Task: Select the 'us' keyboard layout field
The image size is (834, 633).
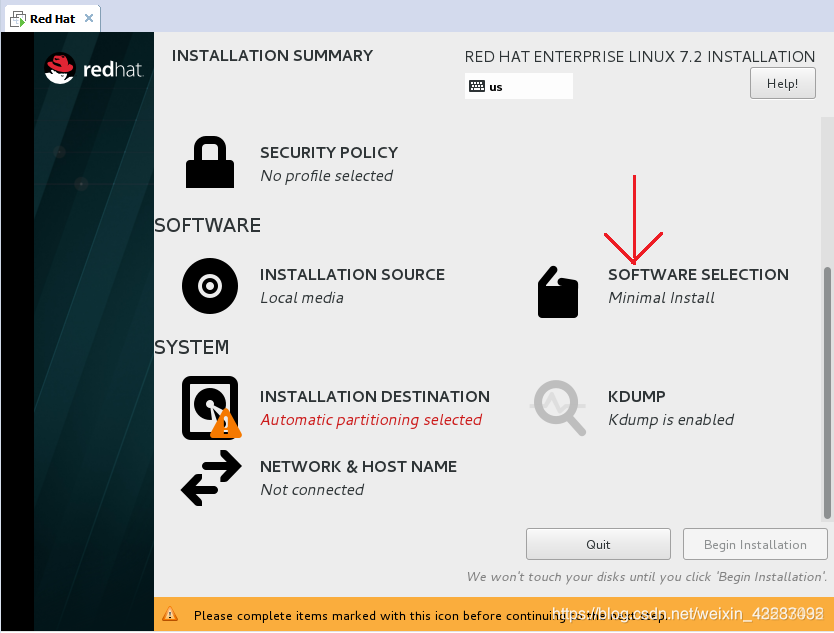Action: pyautogui.click(x=519, y=86)
